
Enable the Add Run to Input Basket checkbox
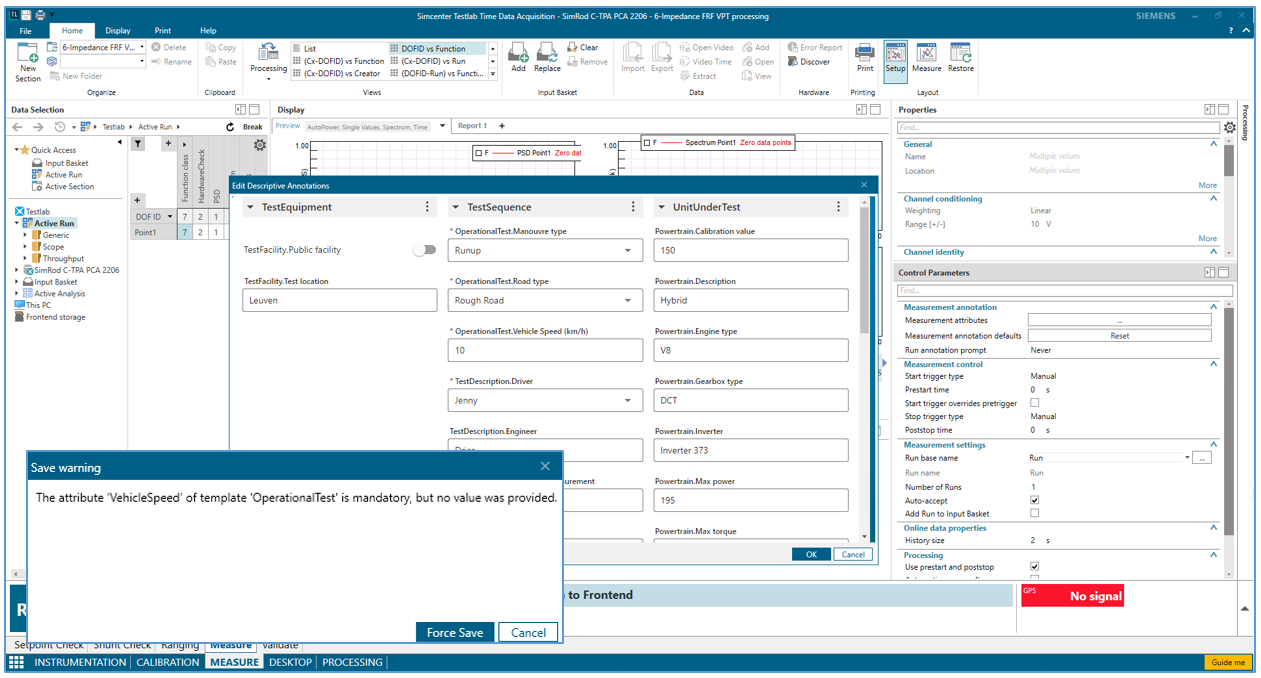(x=1036, y=513)
